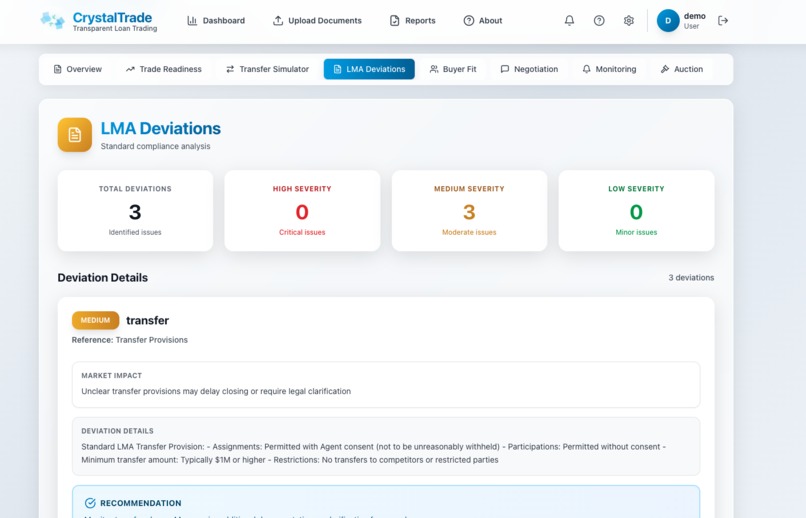Switch to the Negotiation tab
Screen dimensions: 806x518
[x=529, y=69]
